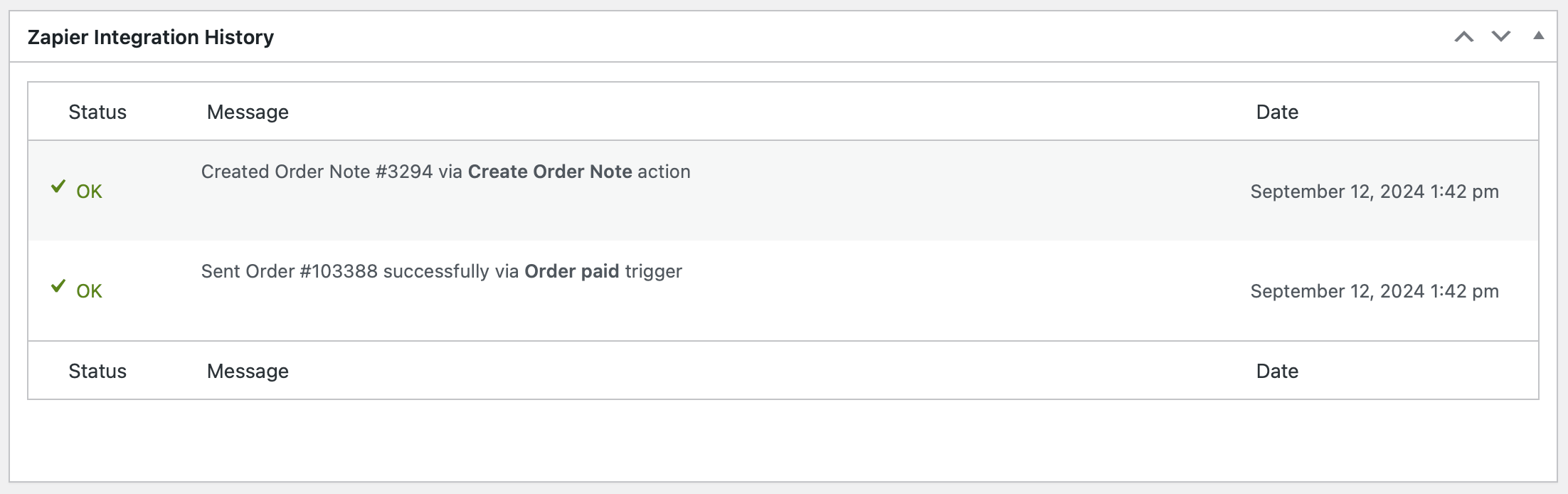Click the date in the Order paid trigger row
The image size is (1568, 494).
1374,291
